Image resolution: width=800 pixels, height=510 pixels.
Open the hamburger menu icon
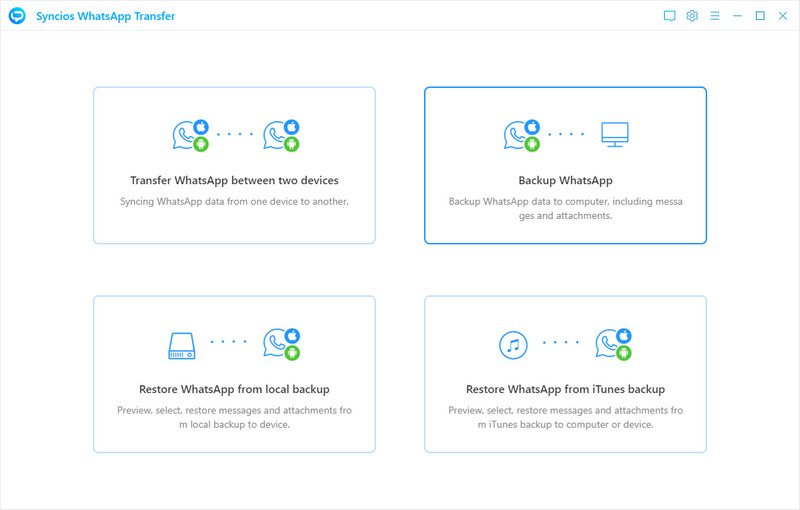pos(715,16)
